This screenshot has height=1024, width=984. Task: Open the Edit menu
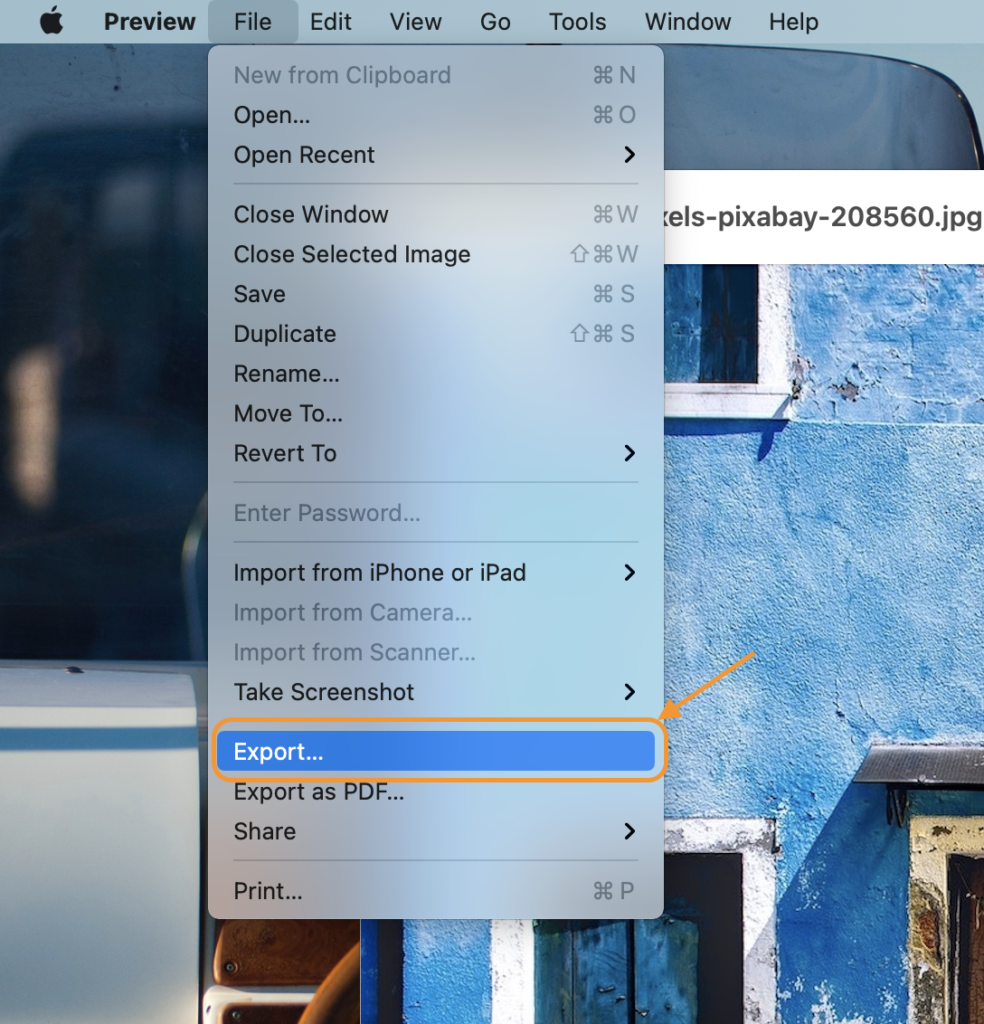tap(330, 21)
